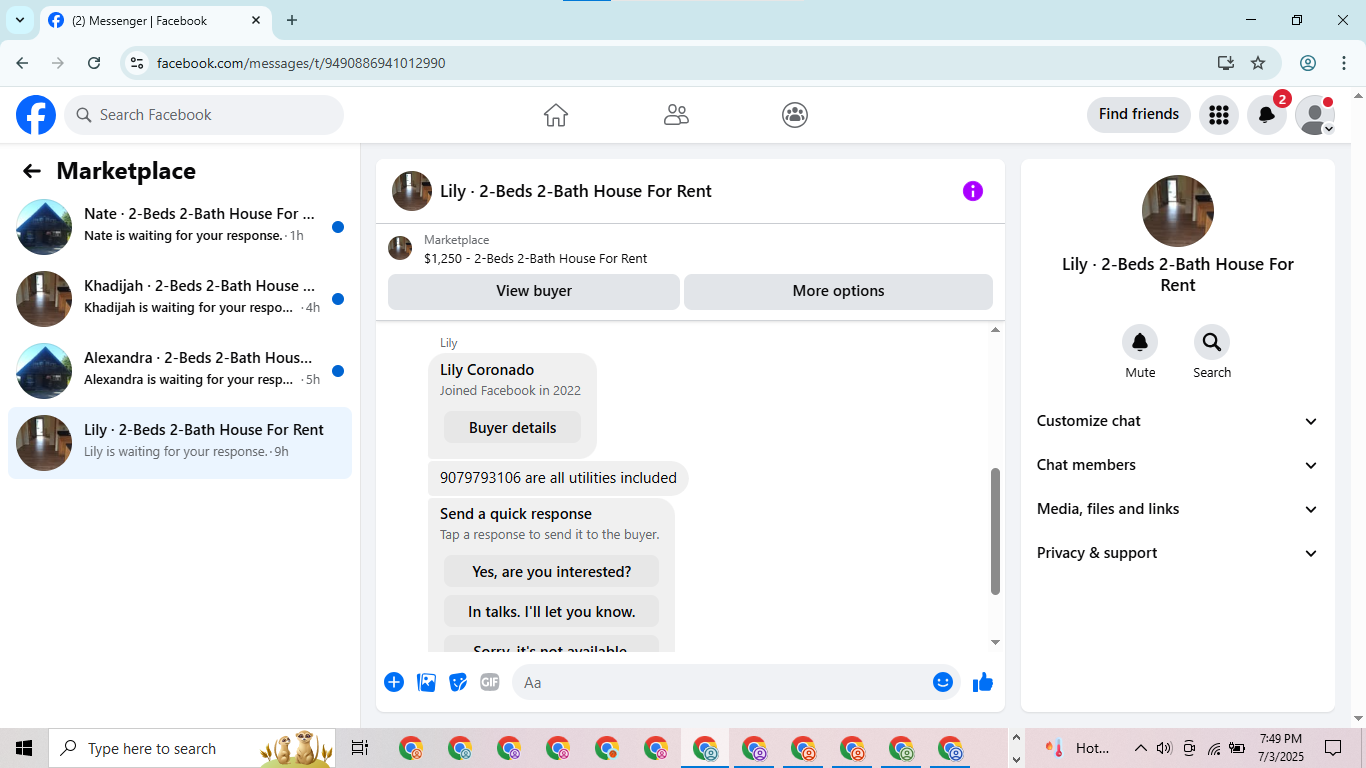Screen dimensions: 1366x768
Task: View site information icon in address bar
Action: (138, 63)
